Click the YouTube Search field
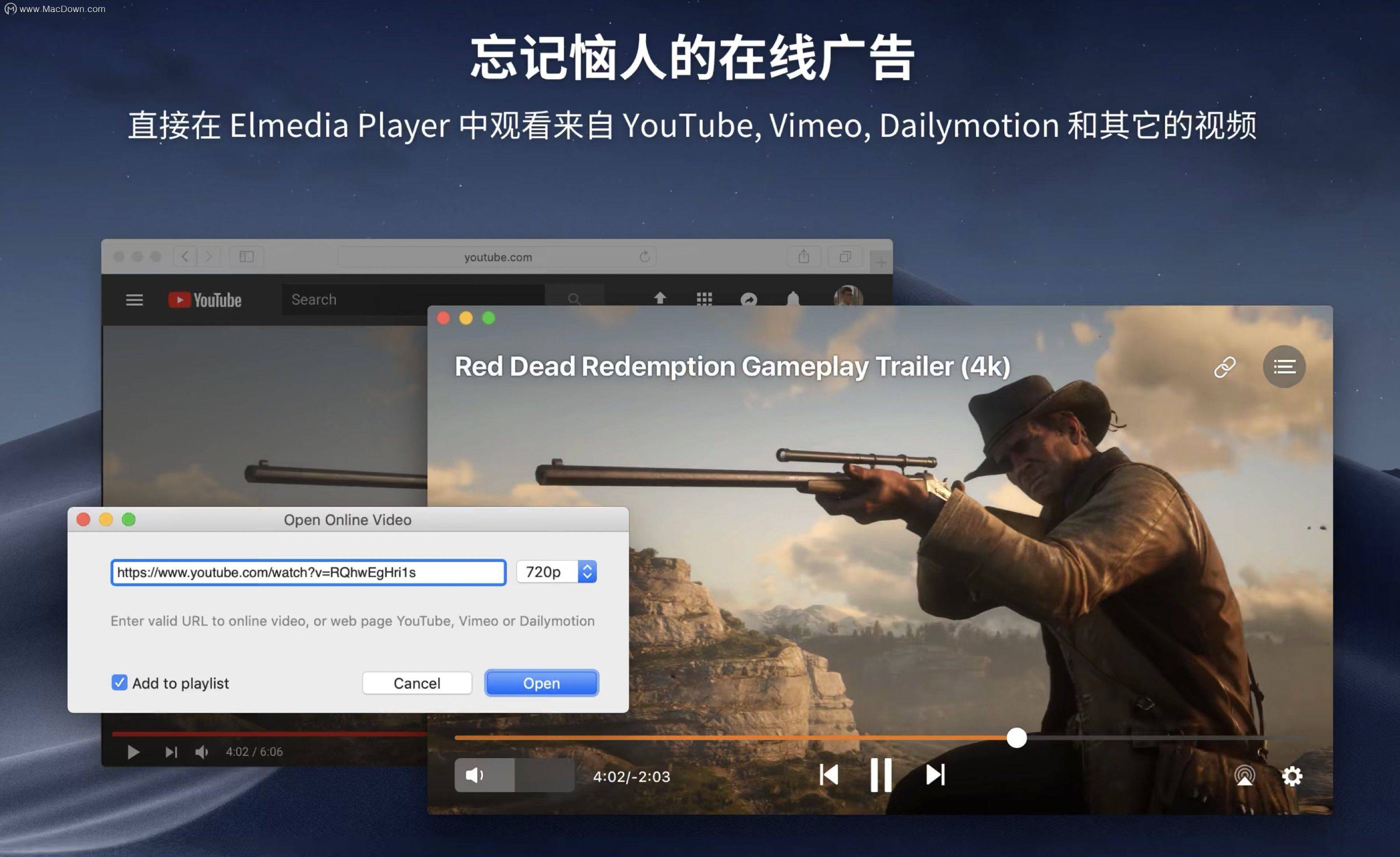Viewport: 1400px width, 857px height. click(413, 299)
